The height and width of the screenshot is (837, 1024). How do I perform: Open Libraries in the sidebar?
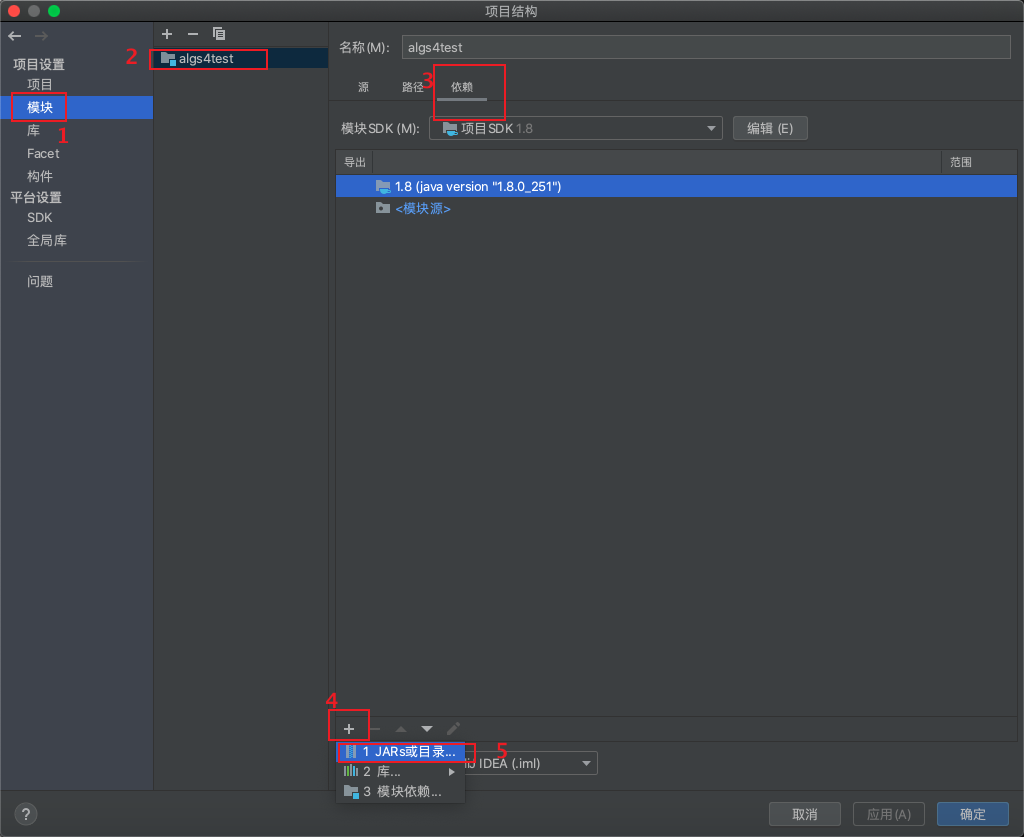coord(33,131)
